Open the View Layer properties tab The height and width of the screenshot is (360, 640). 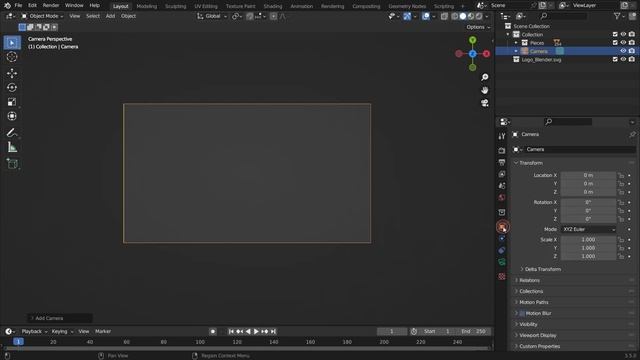pos(502,174)
